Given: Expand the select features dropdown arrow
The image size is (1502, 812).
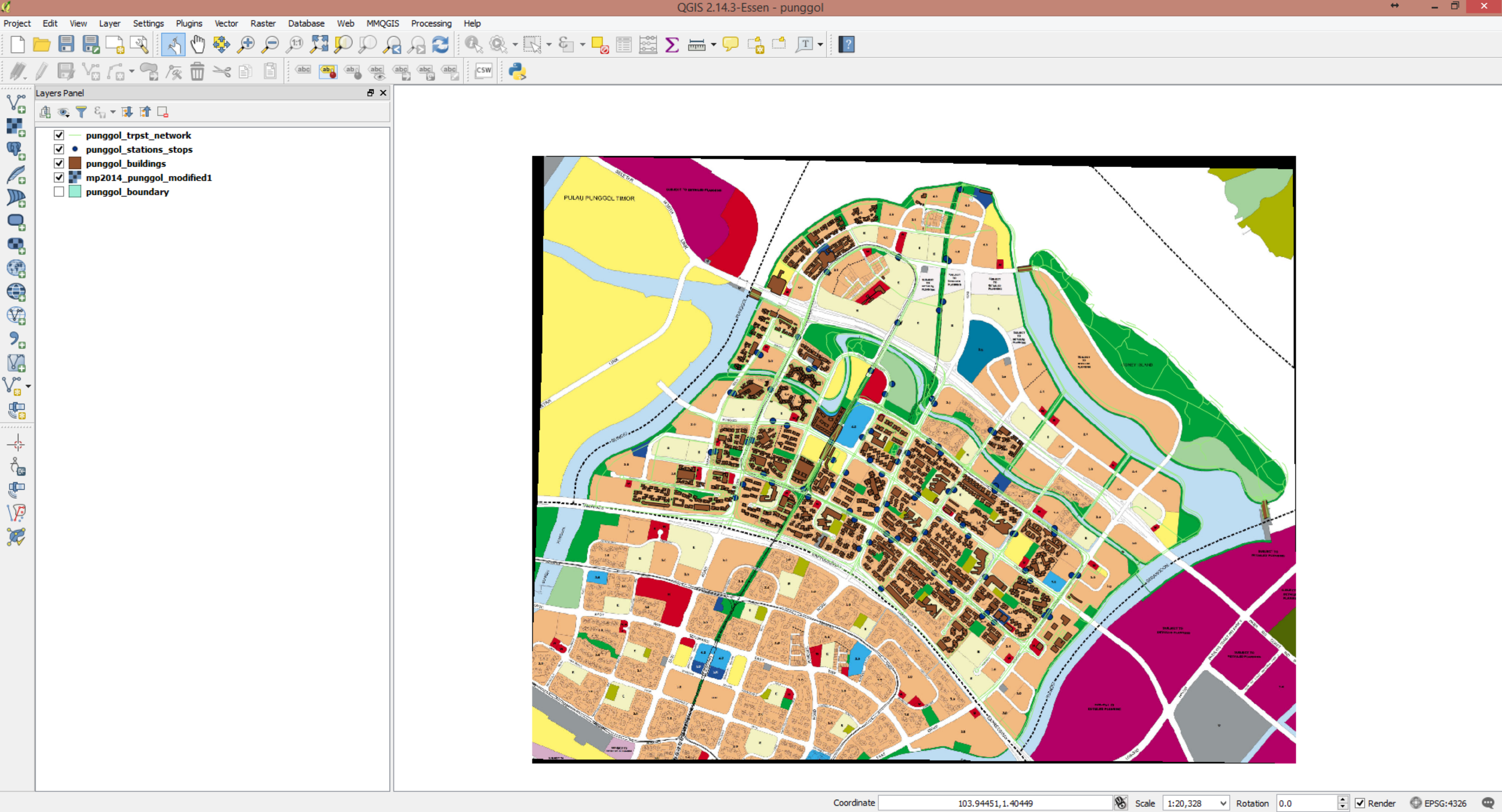Looking at the screenshot, I should click(x=549, y=44).
